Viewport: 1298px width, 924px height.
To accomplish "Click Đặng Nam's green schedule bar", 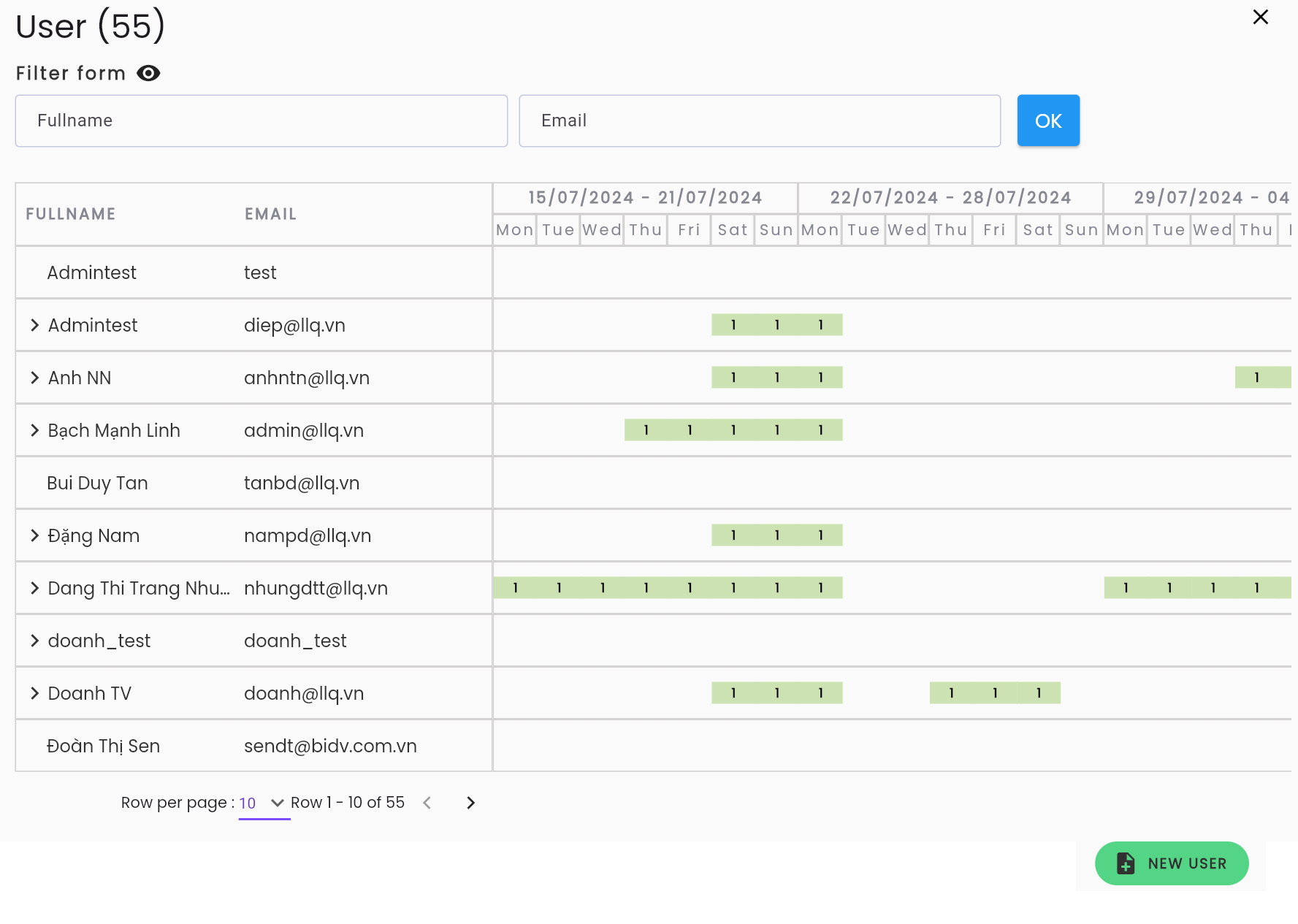I will pyautogui.click(x=777, y=535).
